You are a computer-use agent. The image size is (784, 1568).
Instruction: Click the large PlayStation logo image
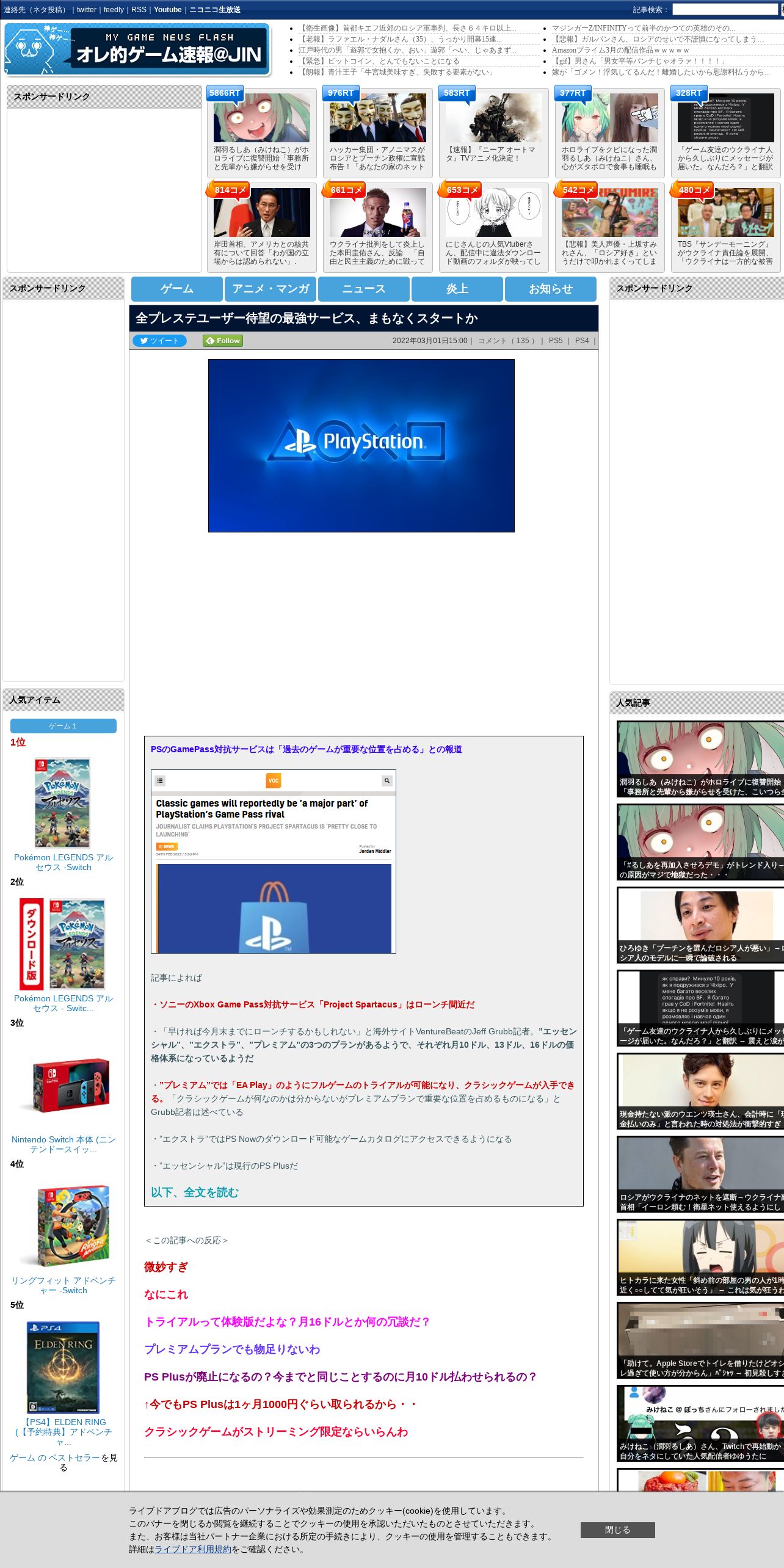(361, 446)
